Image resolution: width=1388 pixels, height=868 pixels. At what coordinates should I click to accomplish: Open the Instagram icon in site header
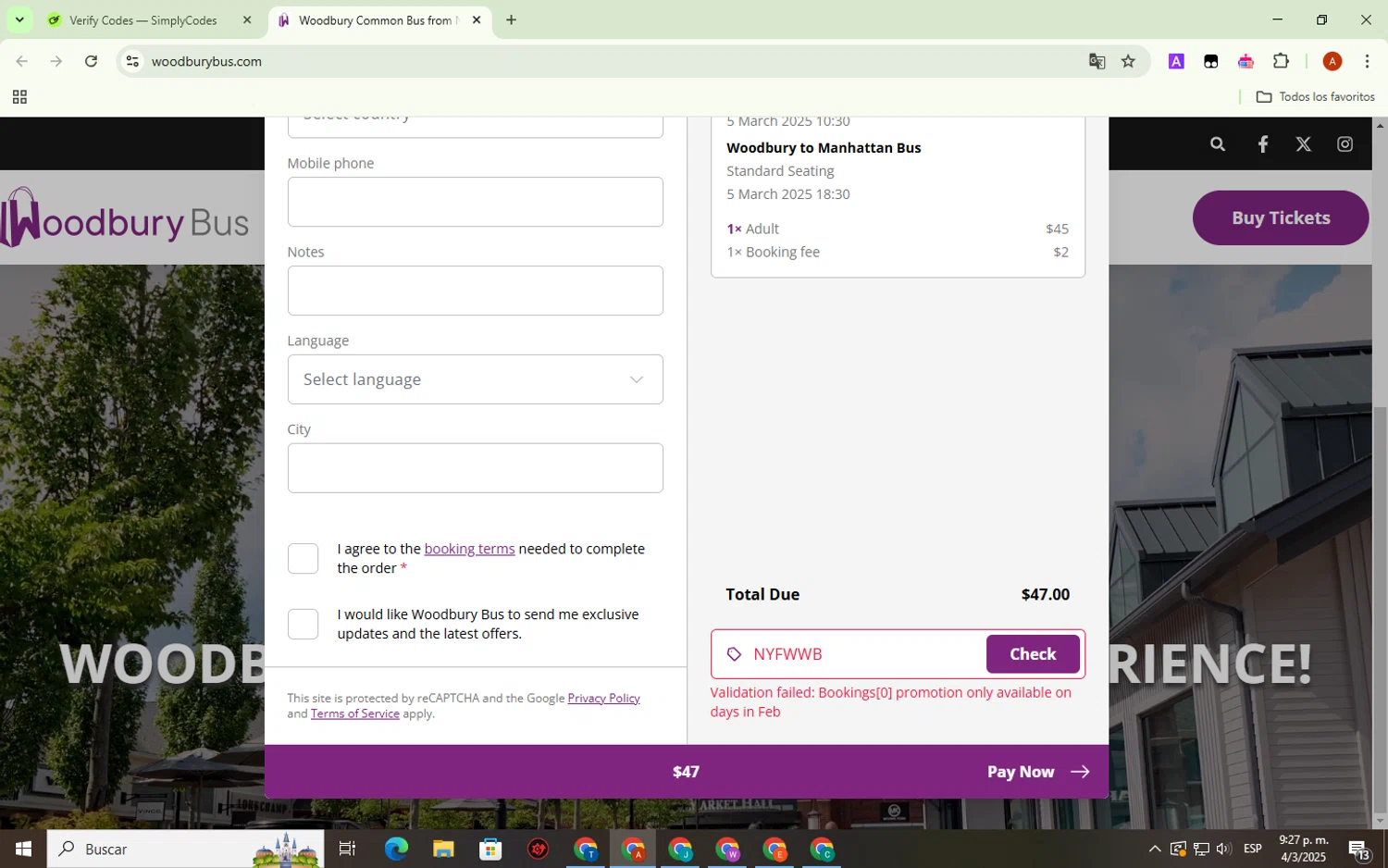tap(1345, 144)
